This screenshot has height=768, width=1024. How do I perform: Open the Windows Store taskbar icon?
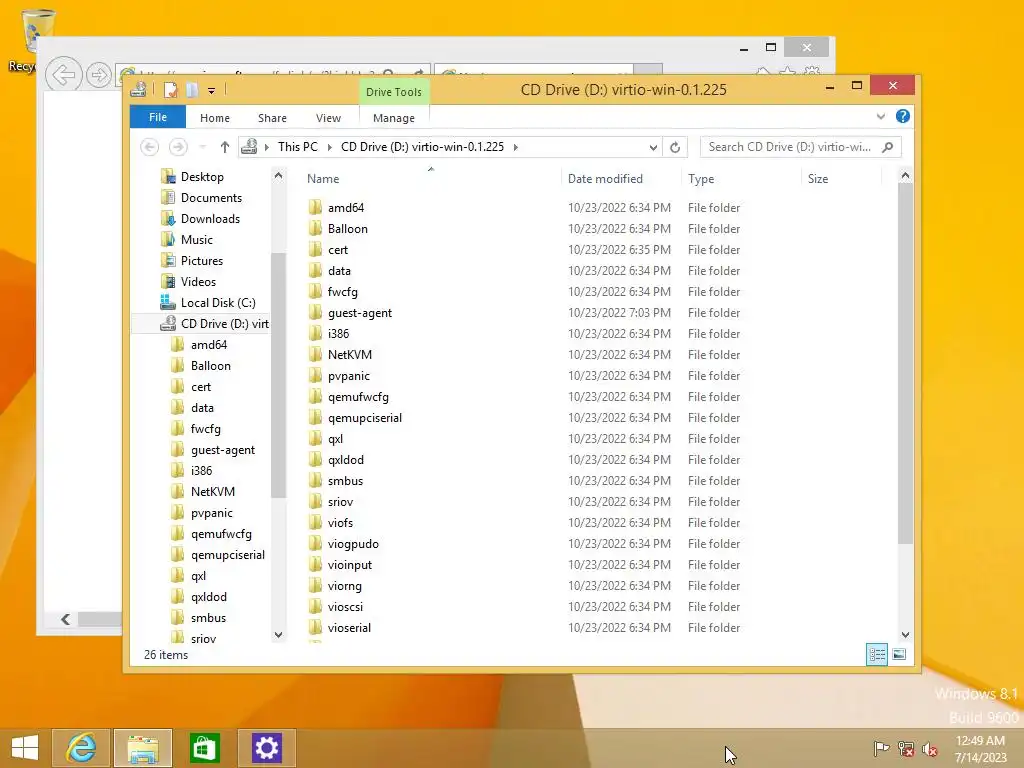[204, 748]
